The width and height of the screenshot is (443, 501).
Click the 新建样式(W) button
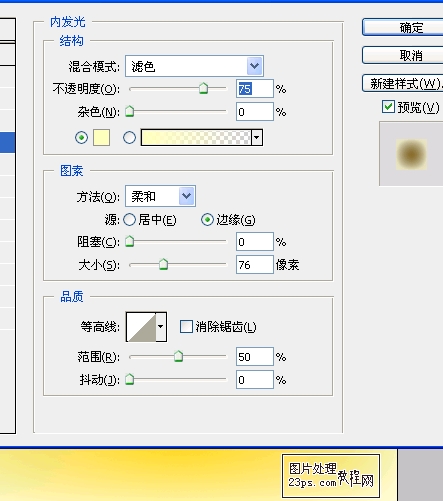(403, 83)
